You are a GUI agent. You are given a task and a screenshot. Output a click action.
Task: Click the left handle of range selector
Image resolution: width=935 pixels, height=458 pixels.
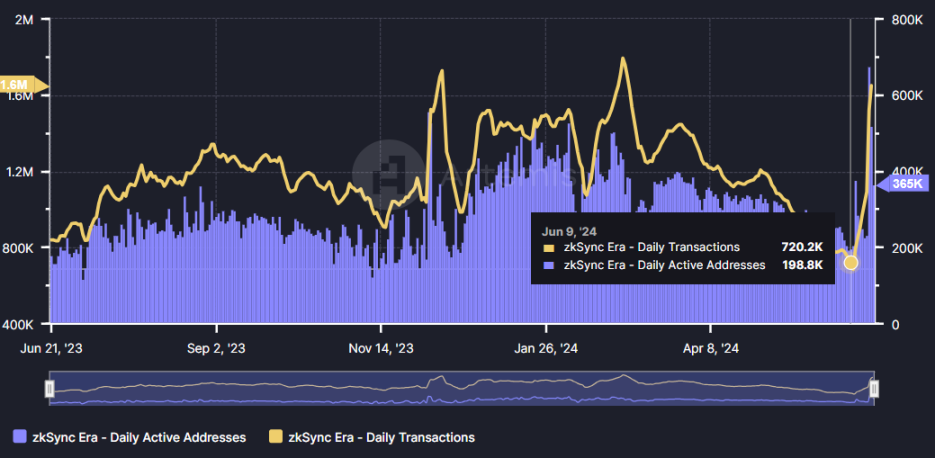click(x=50, y=388)
